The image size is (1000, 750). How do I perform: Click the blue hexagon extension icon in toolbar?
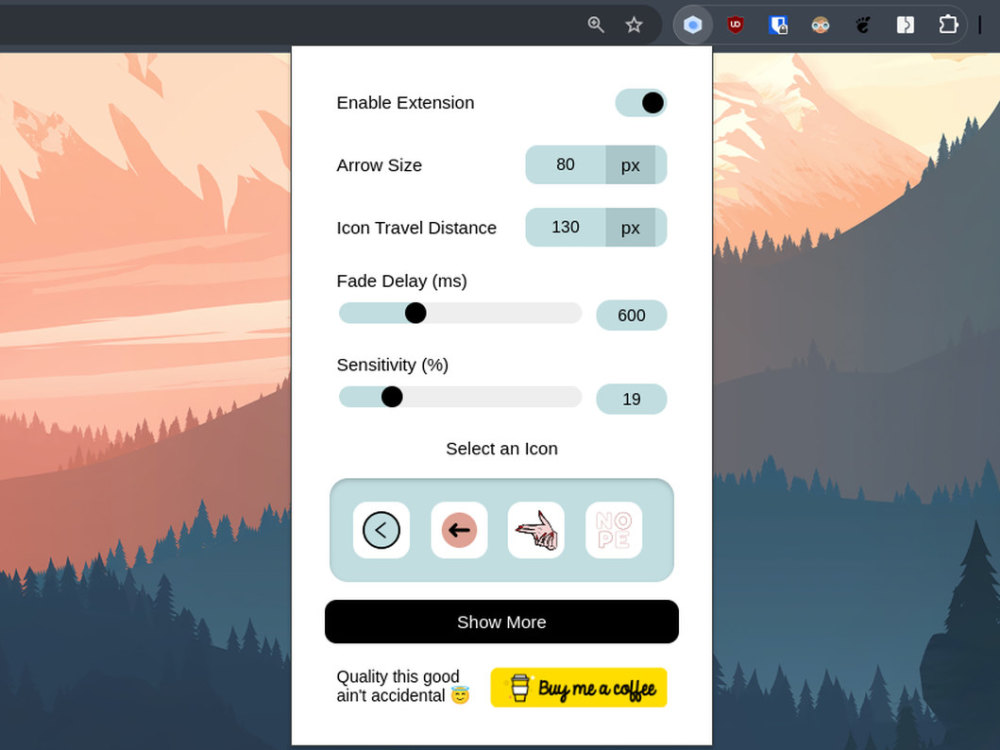[693, 25]
